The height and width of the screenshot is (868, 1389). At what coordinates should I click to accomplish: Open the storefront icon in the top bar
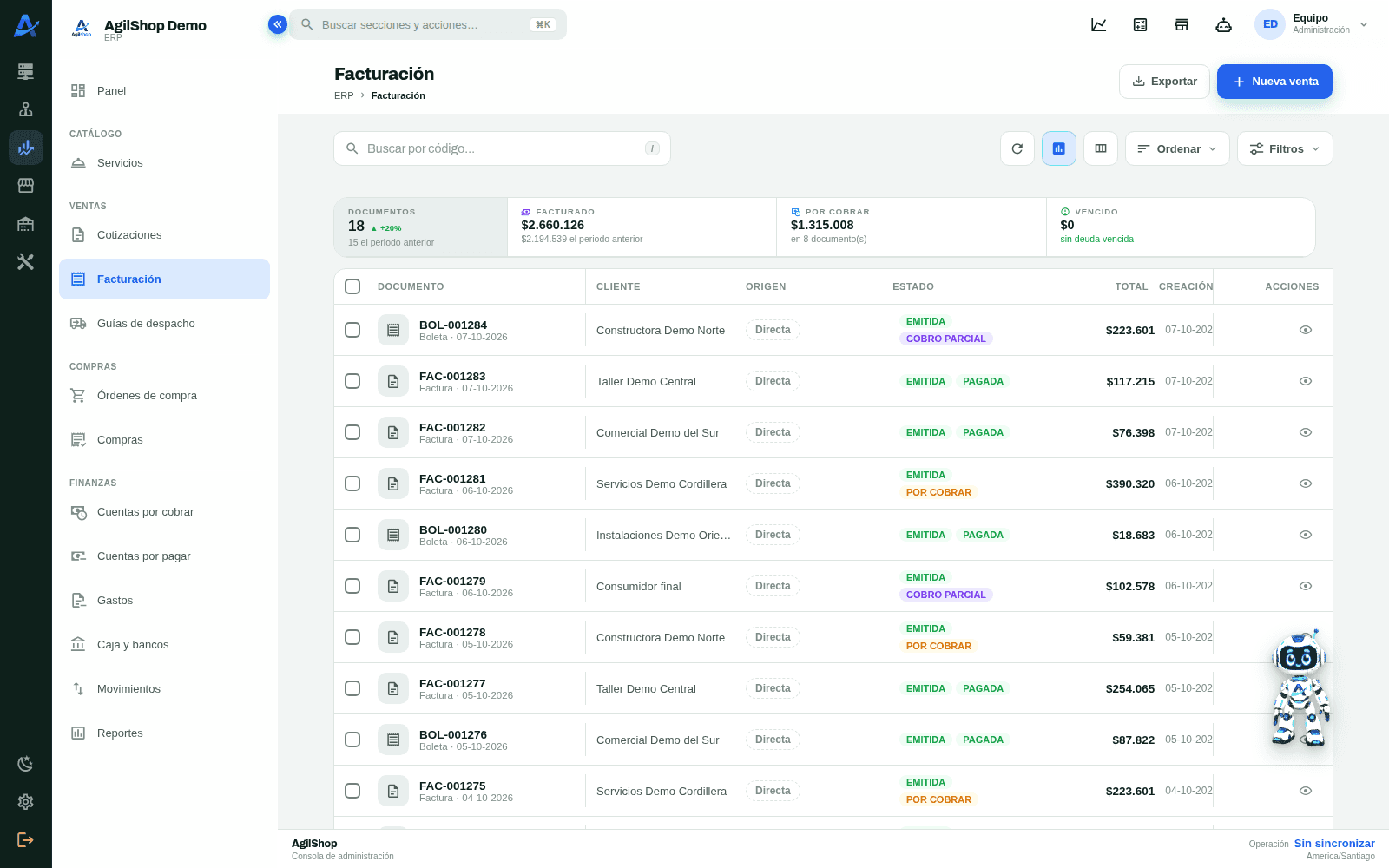(1182, 24)
